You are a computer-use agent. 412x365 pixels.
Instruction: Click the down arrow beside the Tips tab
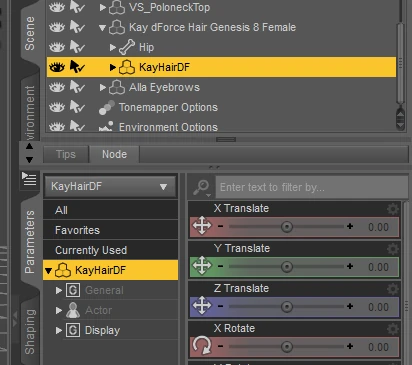coord(29,160)
